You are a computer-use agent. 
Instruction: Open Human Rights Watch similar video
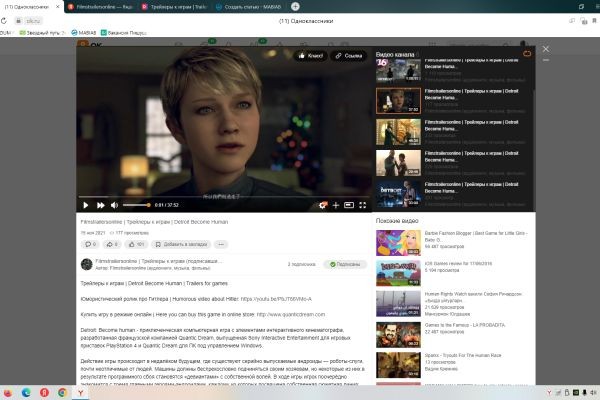point(398,304)
